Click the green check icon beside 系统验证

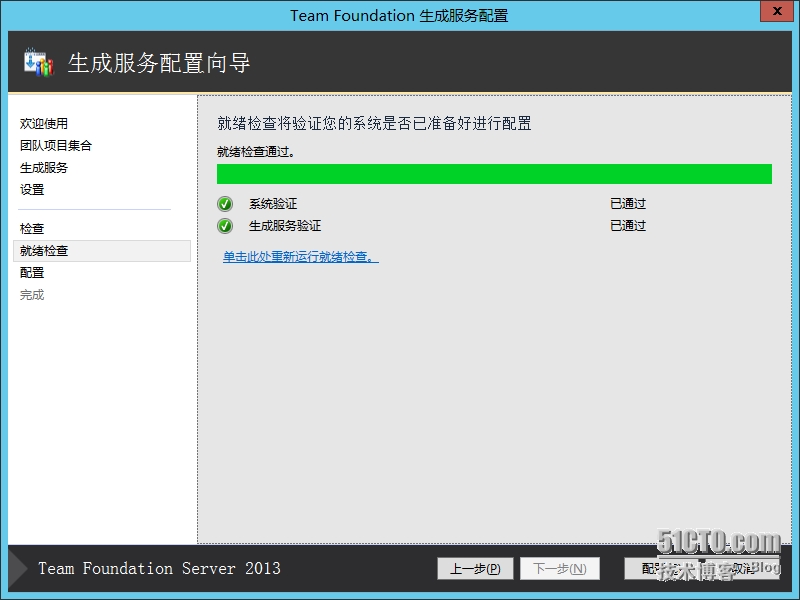point(224,204)
